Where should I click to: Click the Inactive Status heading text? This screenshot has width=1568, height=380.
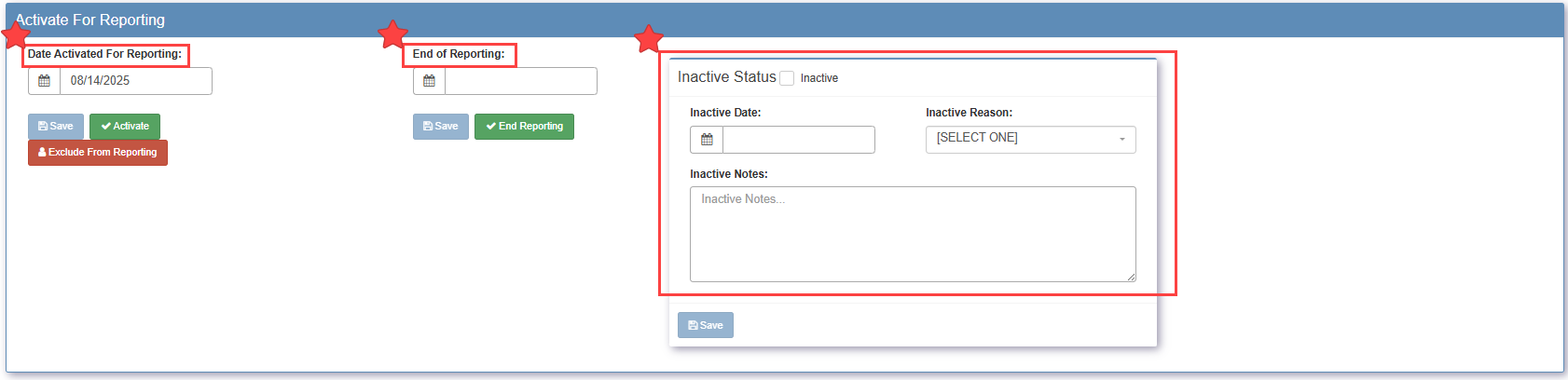click(x=727, y=77)
